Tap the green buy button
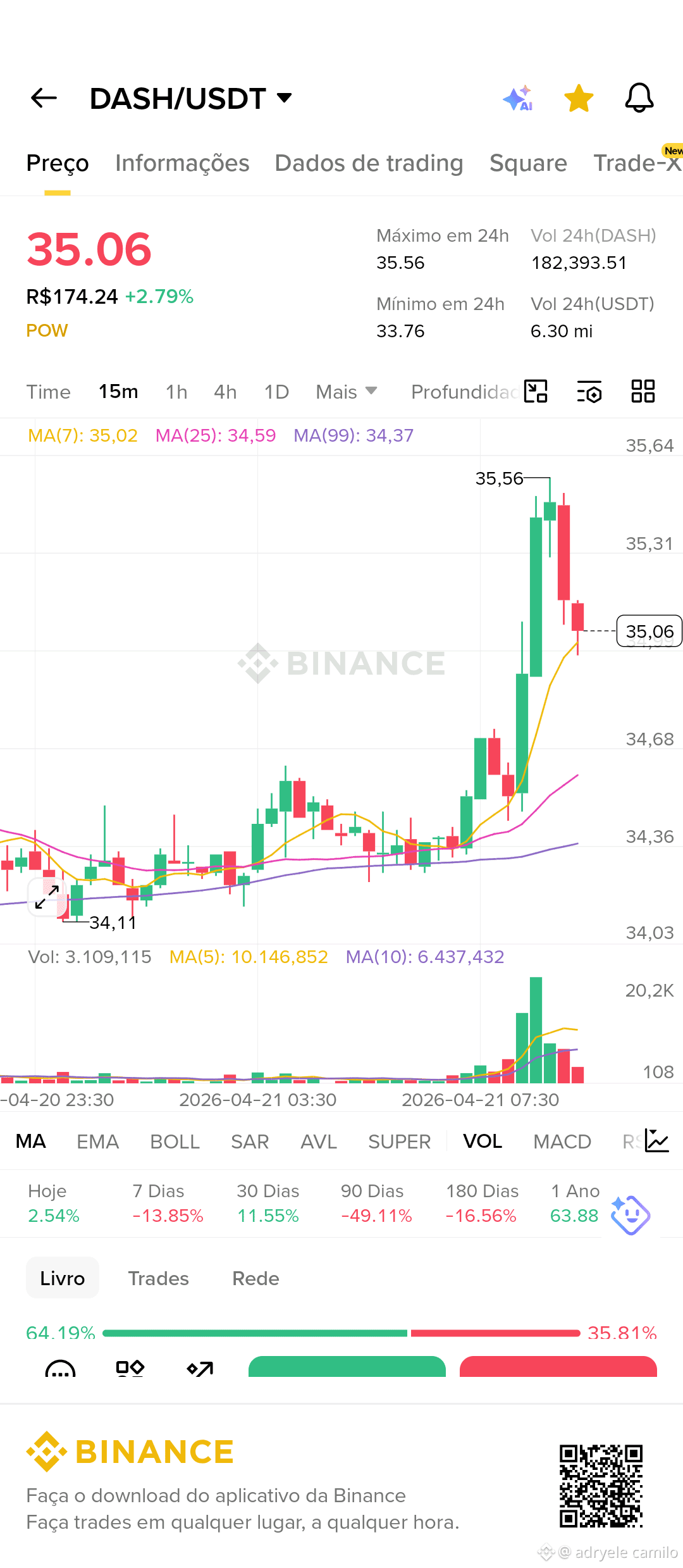Viewport: 683px width, 1568px height. tap(347, 1367)
